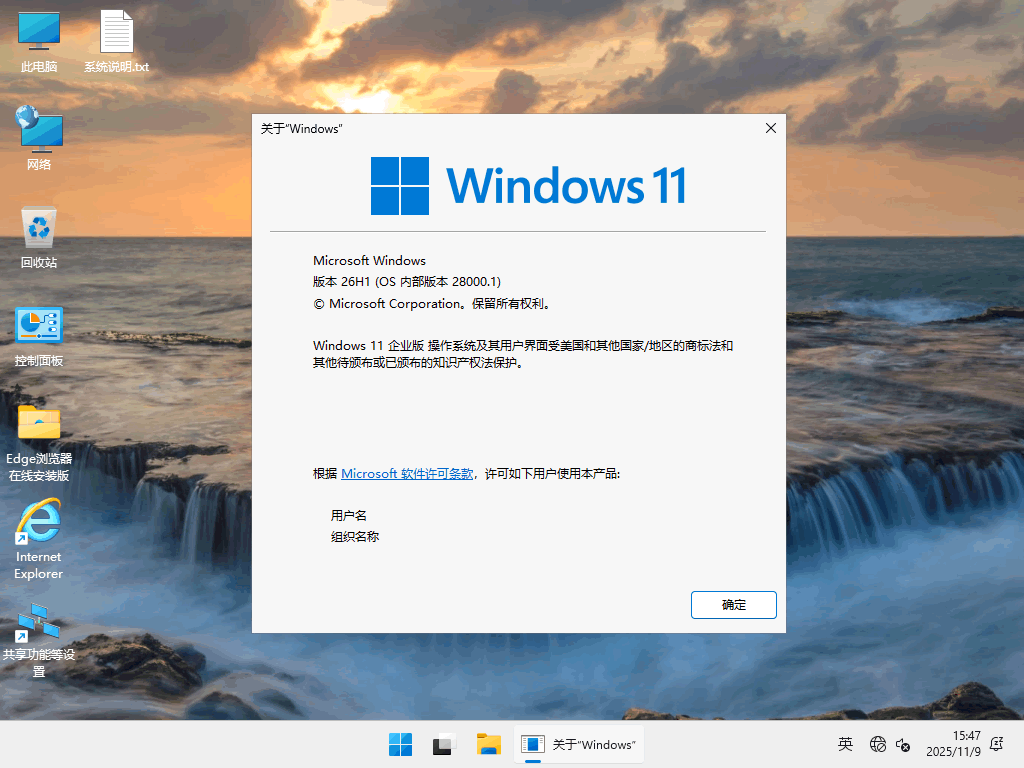The height and width of the screenshot is (768, 1024).
Task: Open the network globe tray icon
Action: [878, 744]
